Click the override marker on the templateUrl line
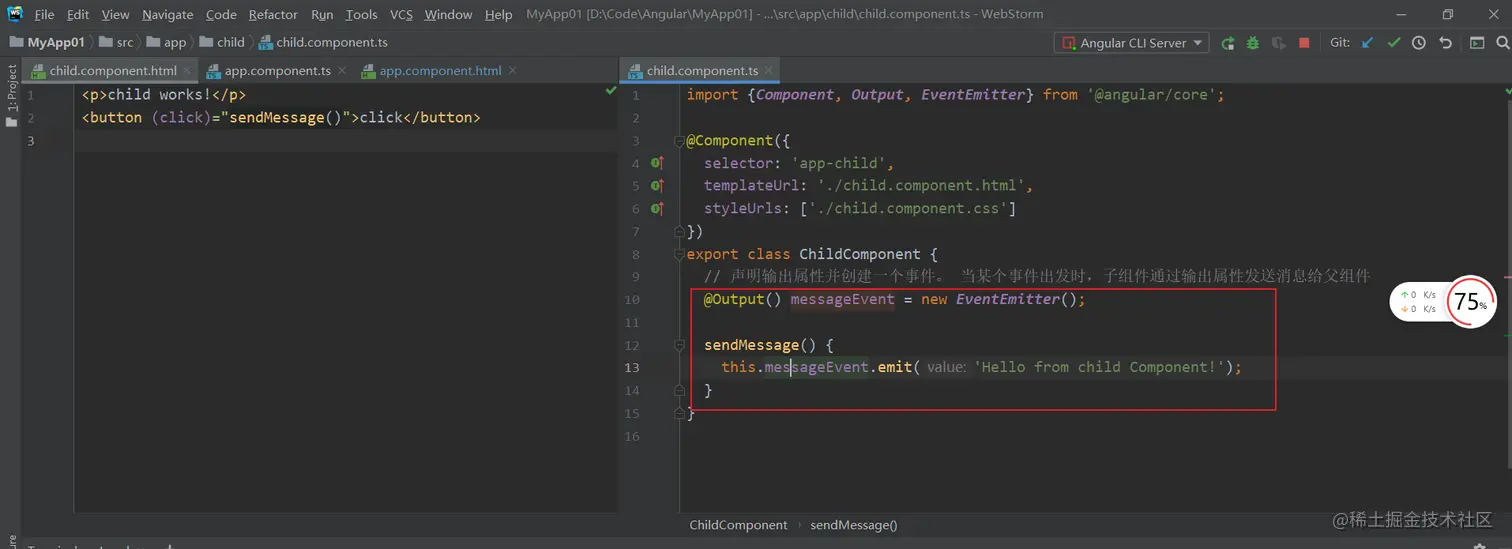Image resolution: width=1512 pixels, height=549 pixels. [x=657, y=186]
